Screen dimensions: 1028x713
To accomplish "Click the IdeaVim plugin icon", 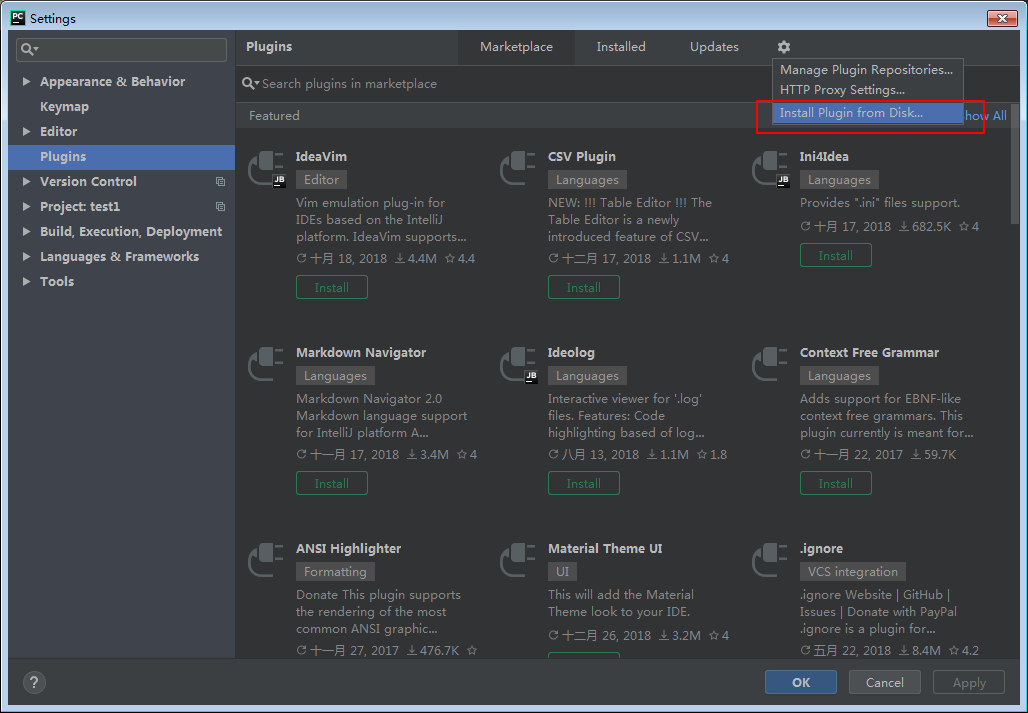I will click(266, 168).
